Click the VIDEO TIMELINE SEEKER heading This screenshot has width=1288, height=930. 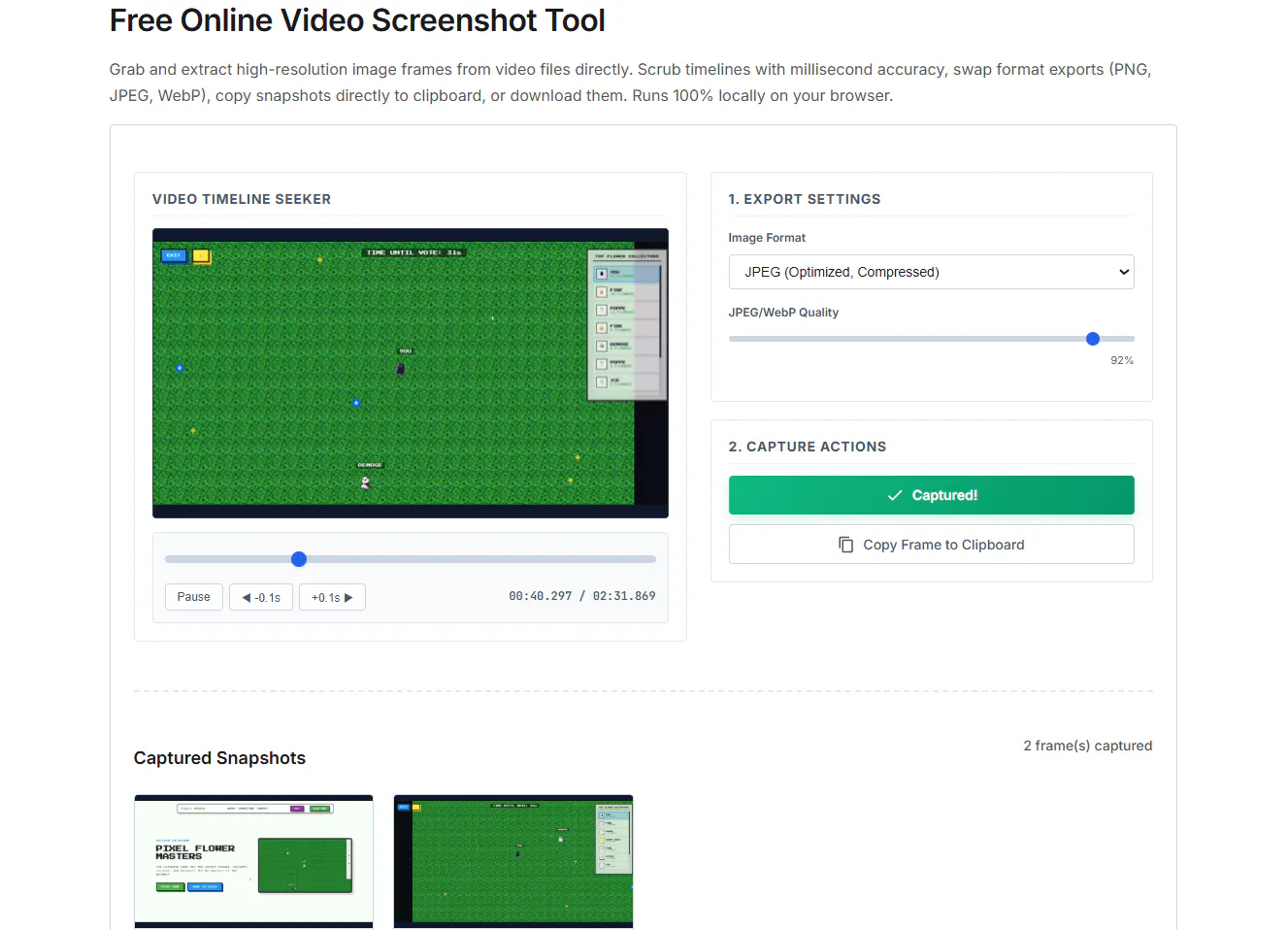pyautogui.click(x=242, y=199)
